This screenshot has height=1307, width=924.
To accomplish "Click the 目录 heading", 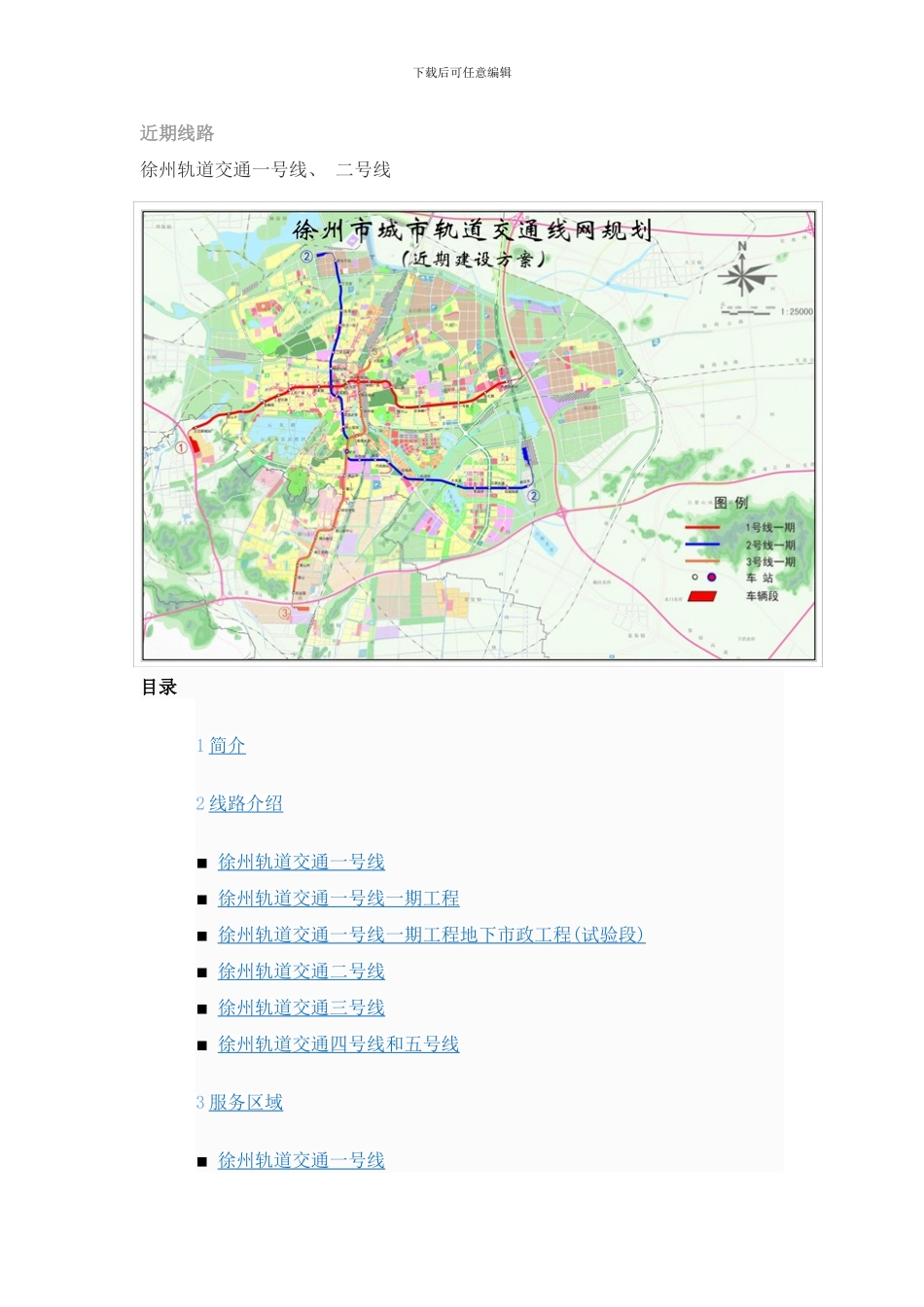I will tap(160, 688).
